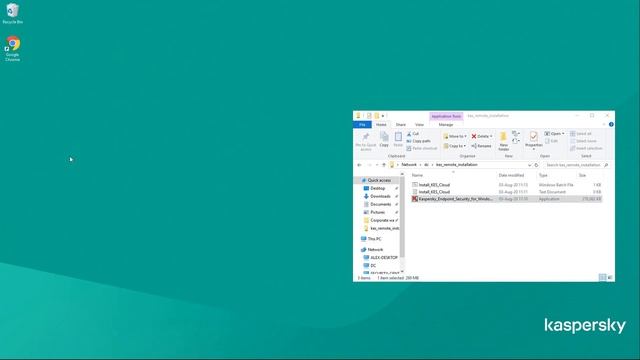This screenshot has width=640, height=360.
Task: Select Kaspersky_Endpoint_Security application file
Action: (506, 199)
